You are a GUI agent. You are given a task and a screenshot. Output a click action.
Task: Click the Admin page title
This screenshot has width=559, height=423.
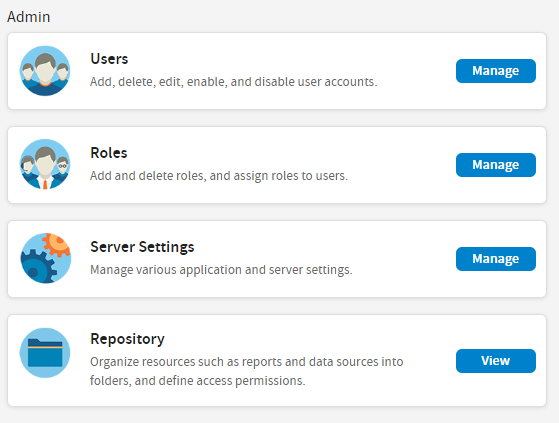(x=29, y=17)
